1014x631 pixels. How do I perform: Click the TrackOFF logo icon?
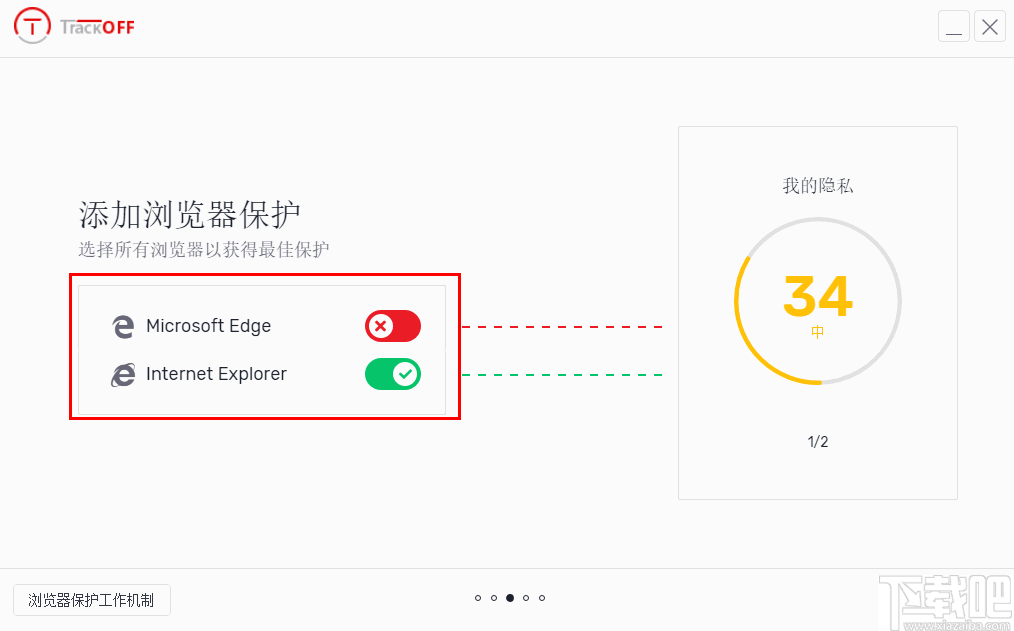pyautogui.click(x=32, y=25)
